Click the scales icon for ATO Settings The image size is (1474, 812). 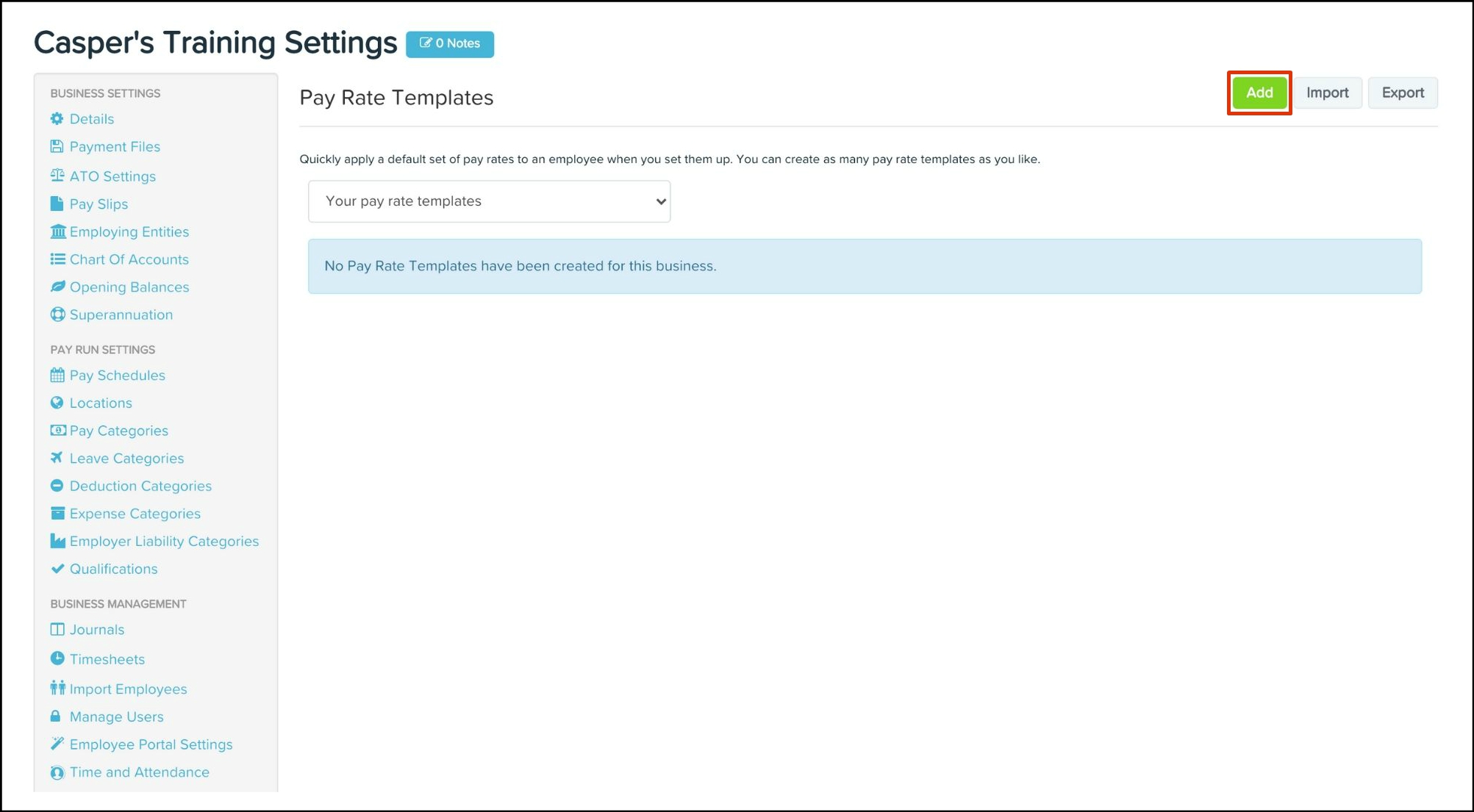tap(57, 176)
